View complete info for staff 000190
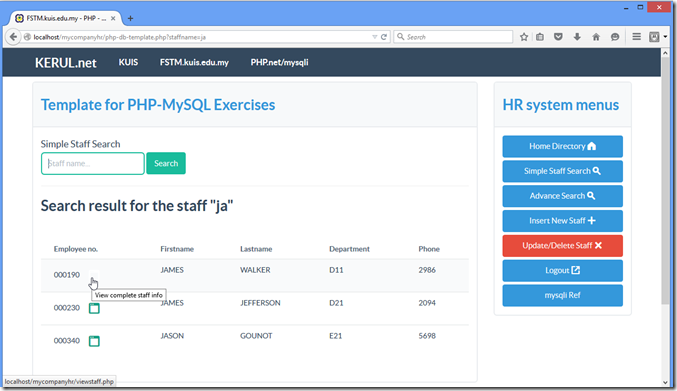The height and width of the screenshot is (391, 677). coord(94,275)
